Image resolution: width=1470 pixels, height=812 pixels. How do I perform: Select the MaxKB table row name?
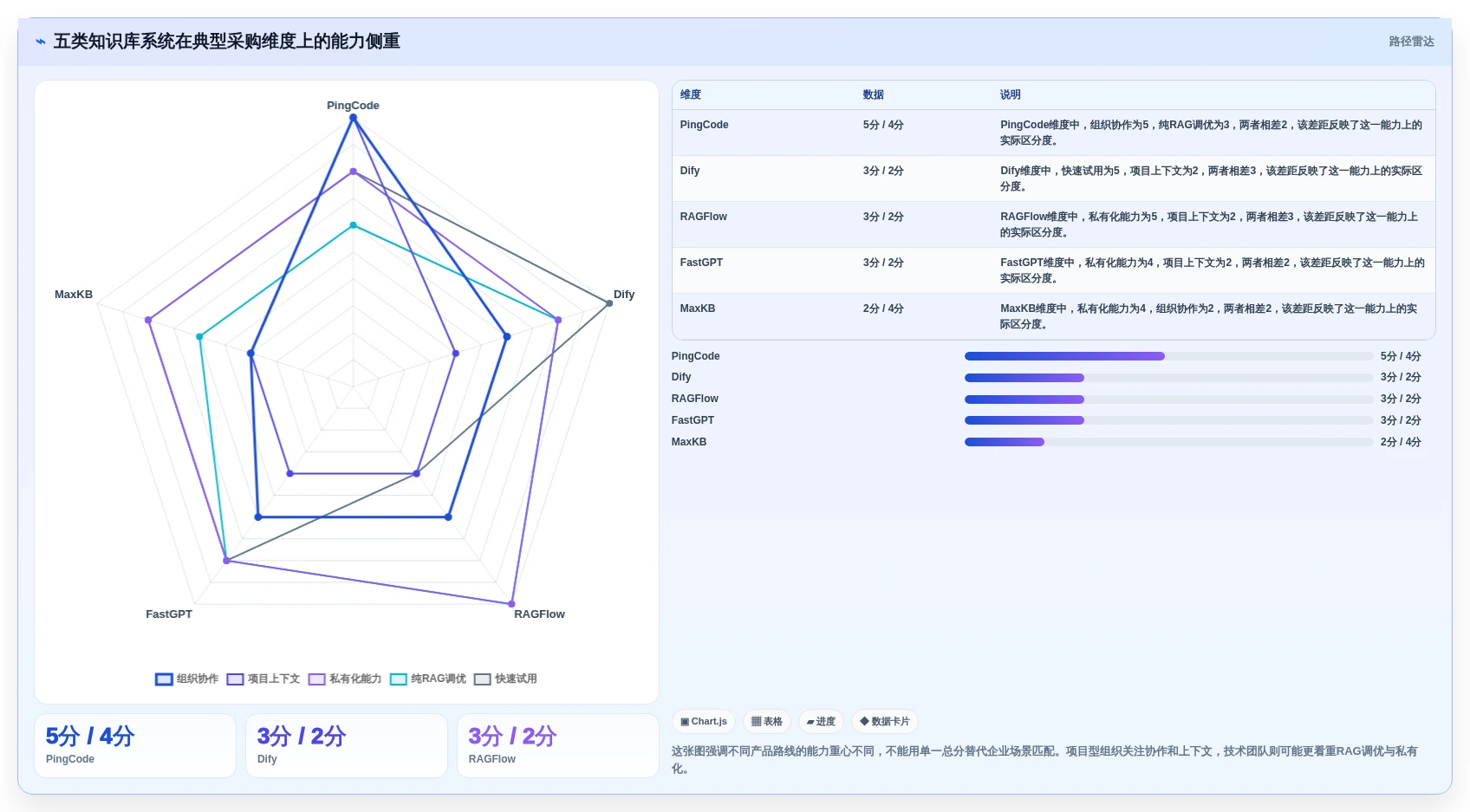coord(698,309)
